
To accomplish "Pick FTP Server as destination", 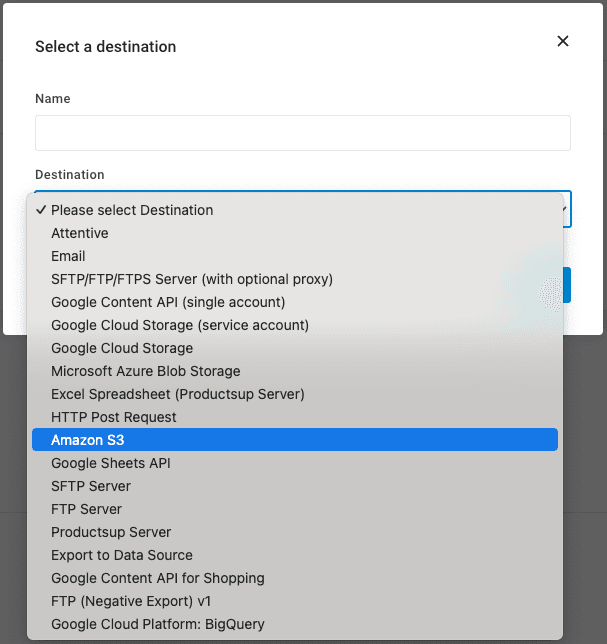I will pyautogui.click(x=86, y=509).
